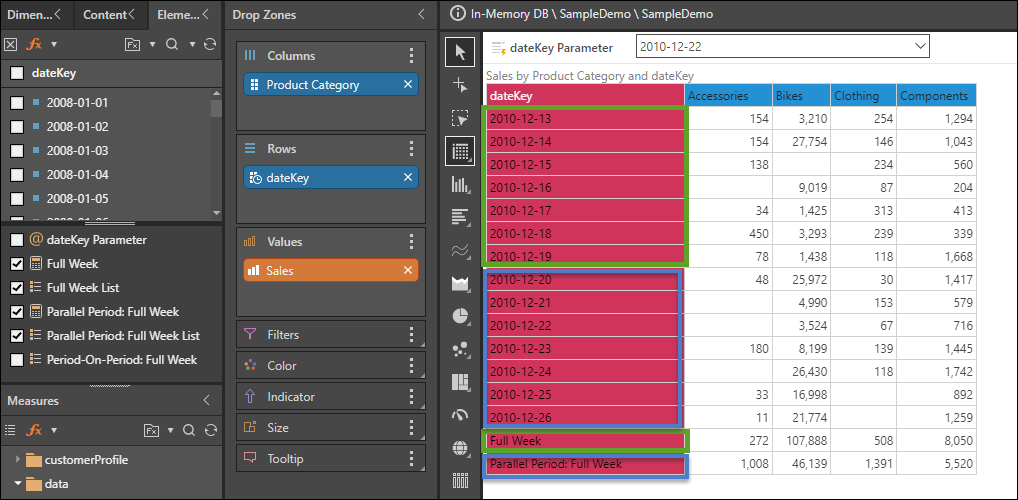Refresh the Measures panel list

[x=209, y=430]
